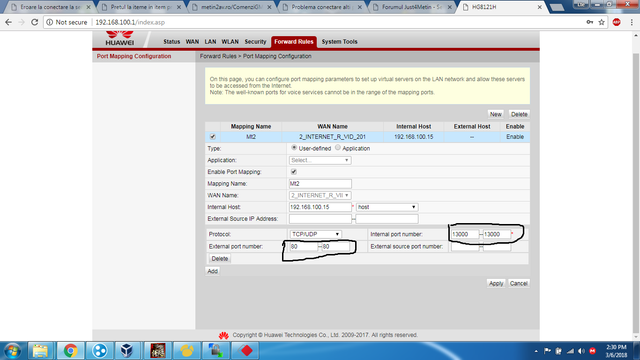Close the Eroare la conectare tab

[x=88, y=7]
